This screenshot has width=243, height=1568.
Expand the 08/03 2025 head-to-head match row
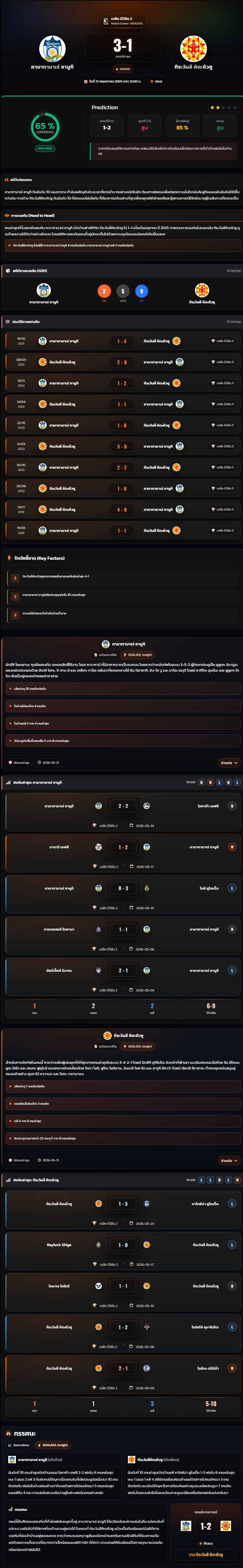click(122, 362)
